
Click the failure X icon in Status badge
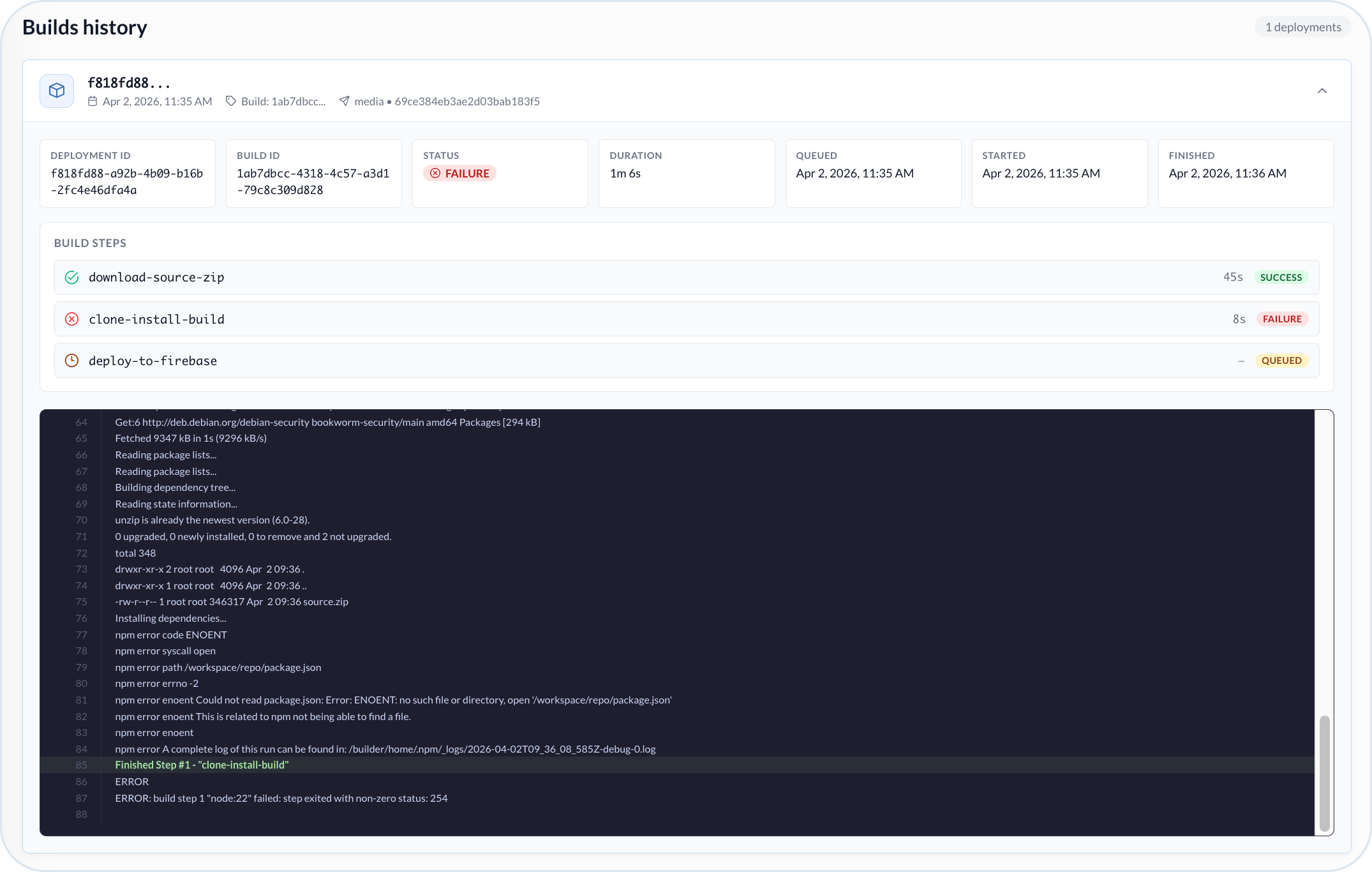pos(435,173)
